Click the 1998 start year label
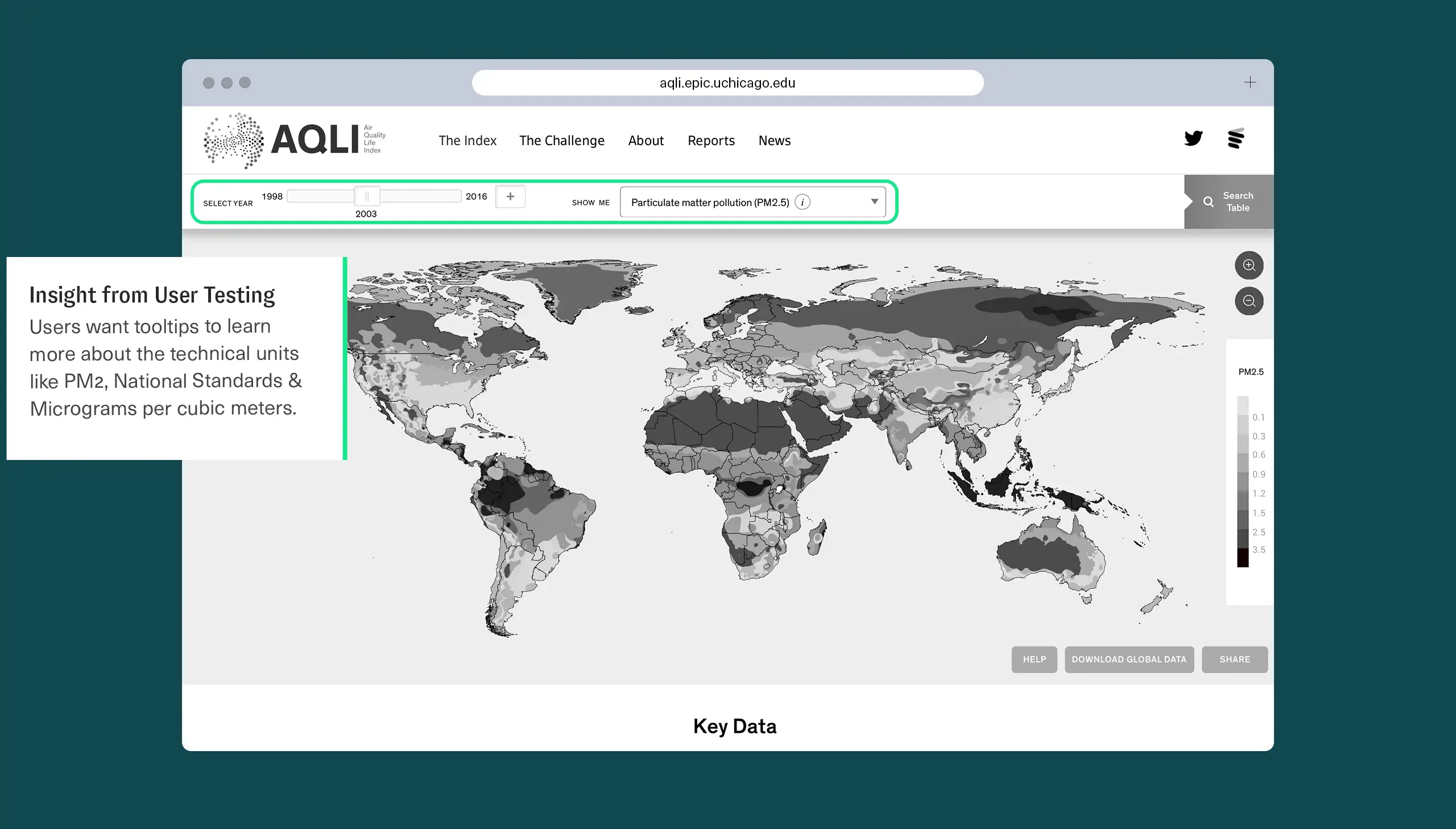Viewport: 1456px width, 829px height. [x=272, y=196]
